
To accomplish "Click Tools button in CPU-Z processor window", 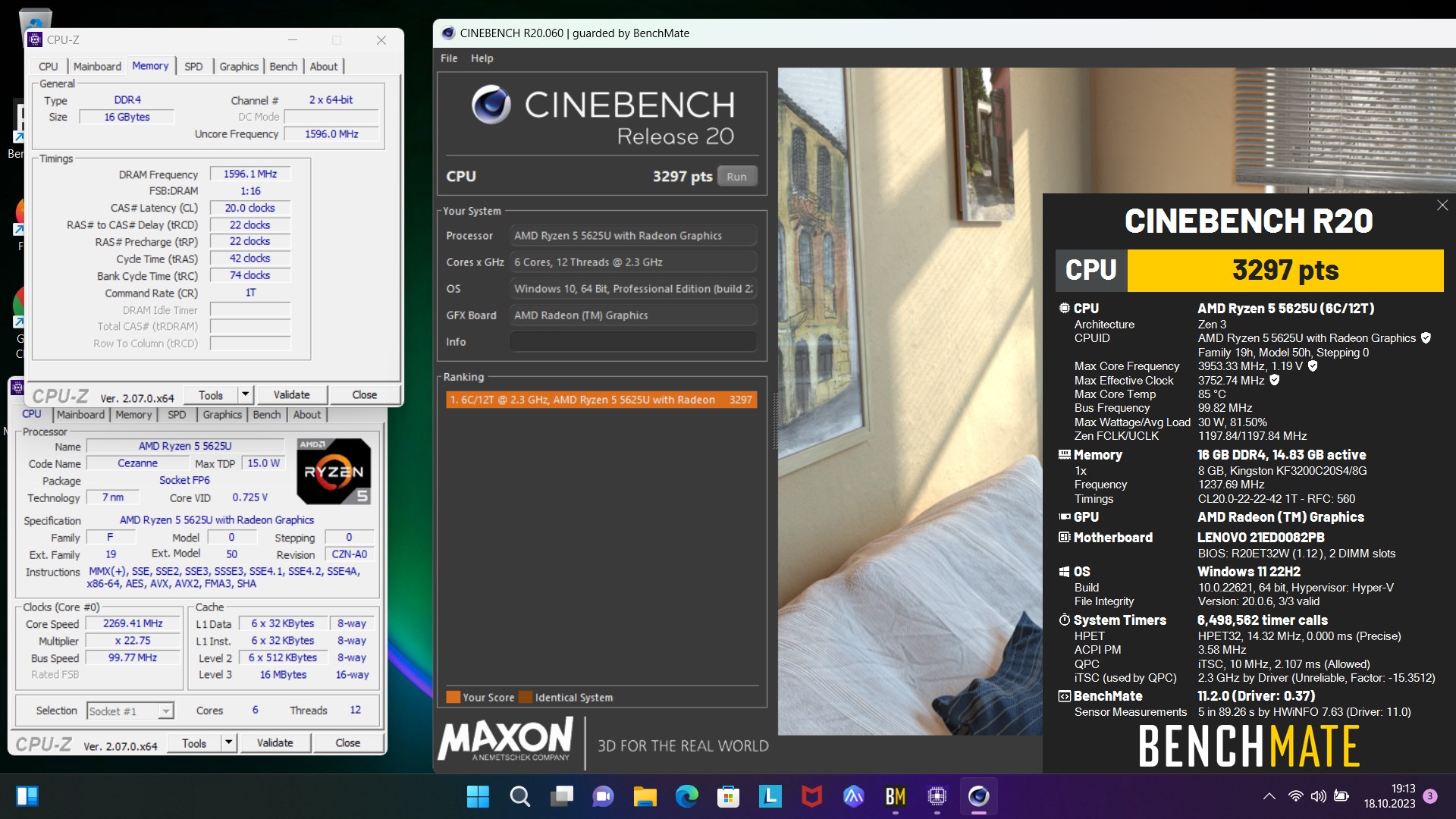I will click(x=194, y=742).
